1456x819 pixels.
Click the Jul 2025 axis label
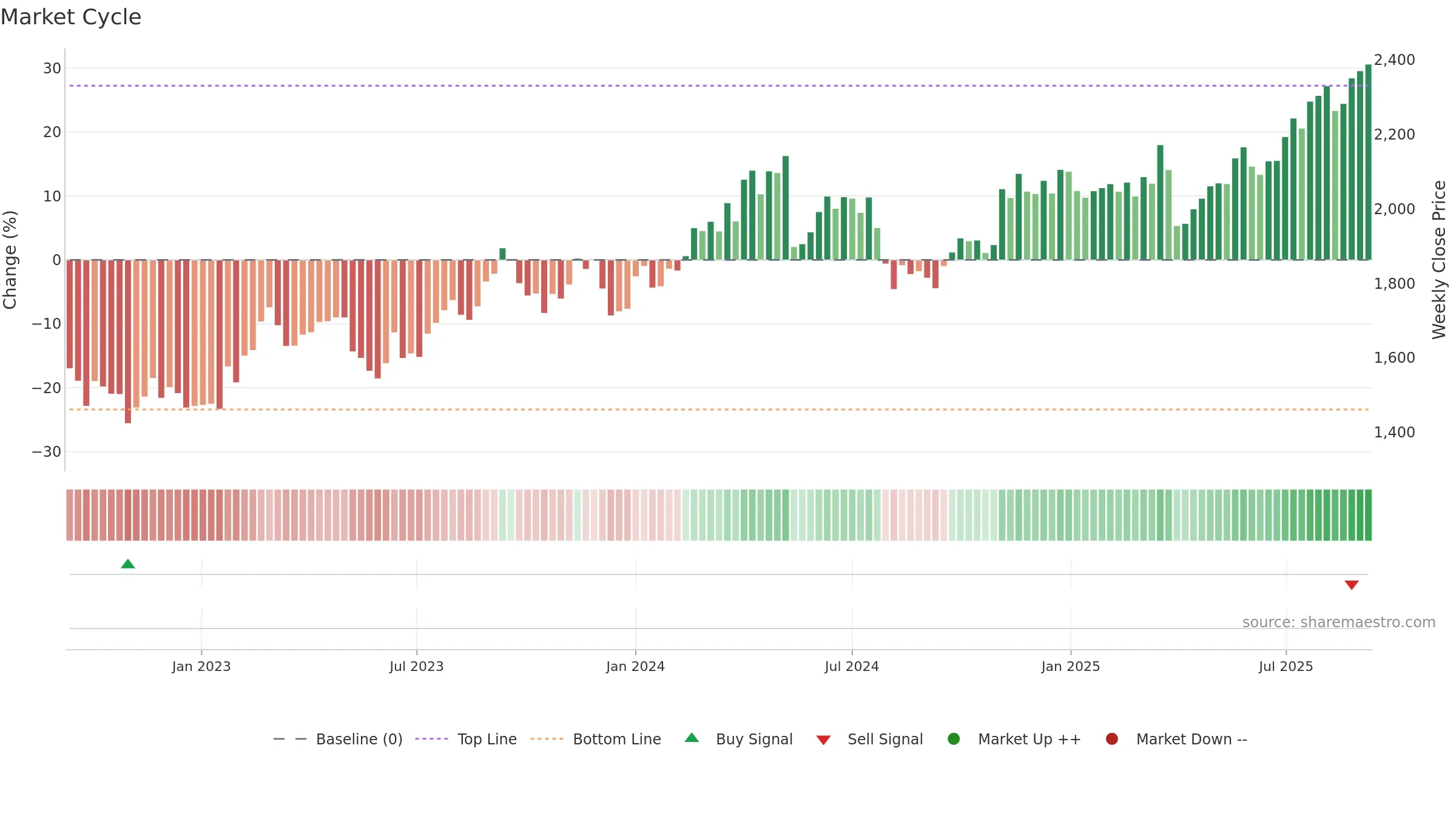click(x=1286, y=666)
